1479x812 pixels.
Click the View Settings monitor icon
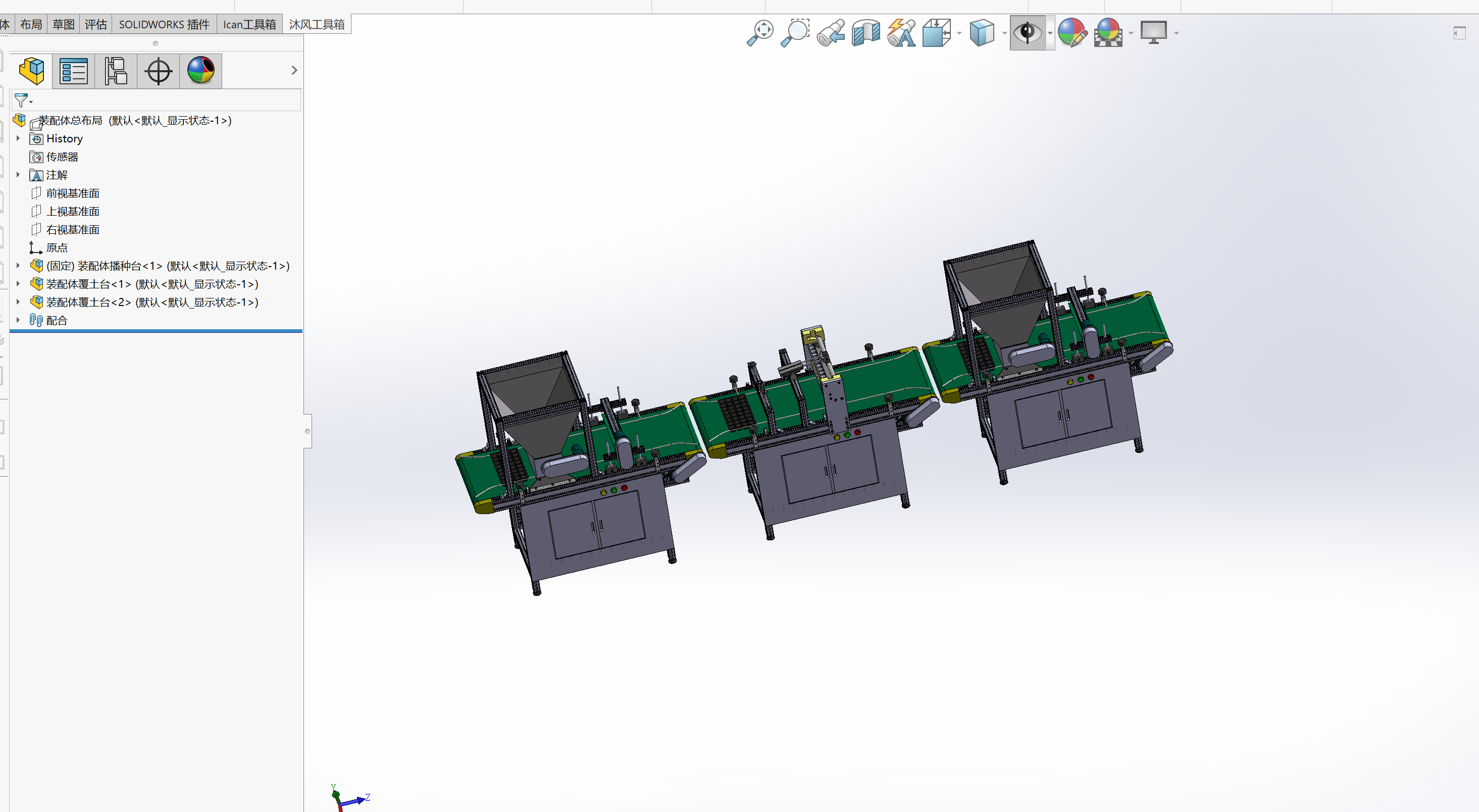tap(1153, 32)
